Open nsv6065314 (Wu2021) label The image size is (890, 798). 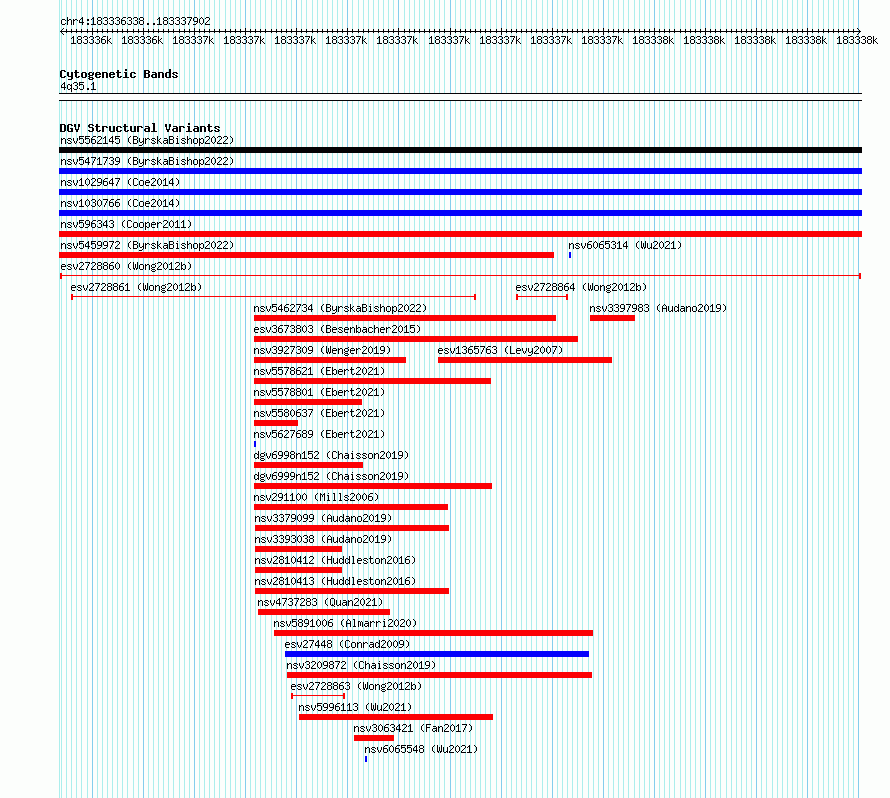(625, 245)
